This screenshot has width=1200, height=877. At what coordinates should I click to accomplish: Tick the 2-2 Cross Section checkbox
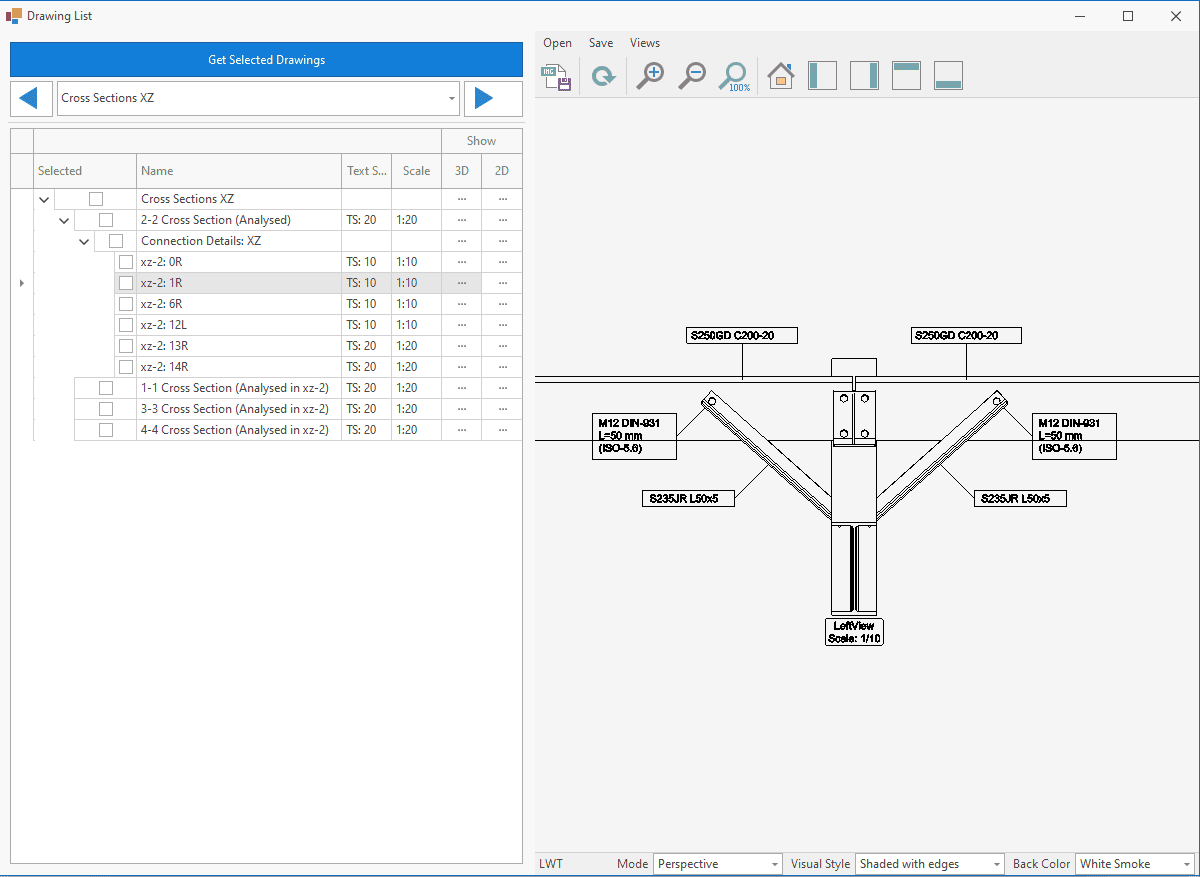coord(106,220)
